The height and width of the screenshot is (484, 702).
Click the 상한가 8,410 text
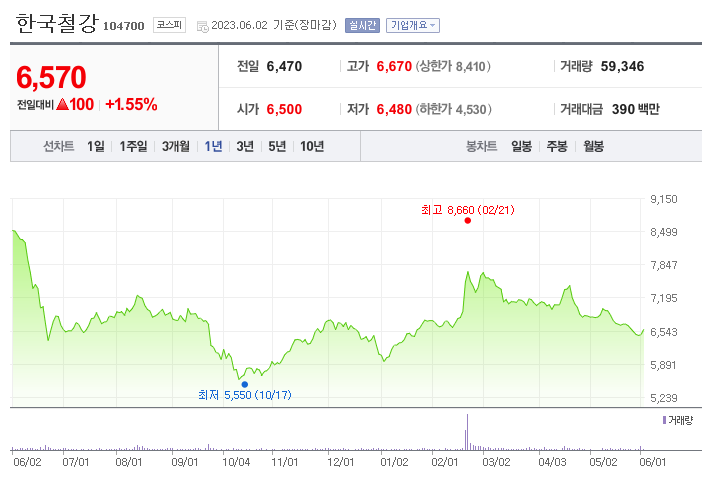(x=453, y=66)
